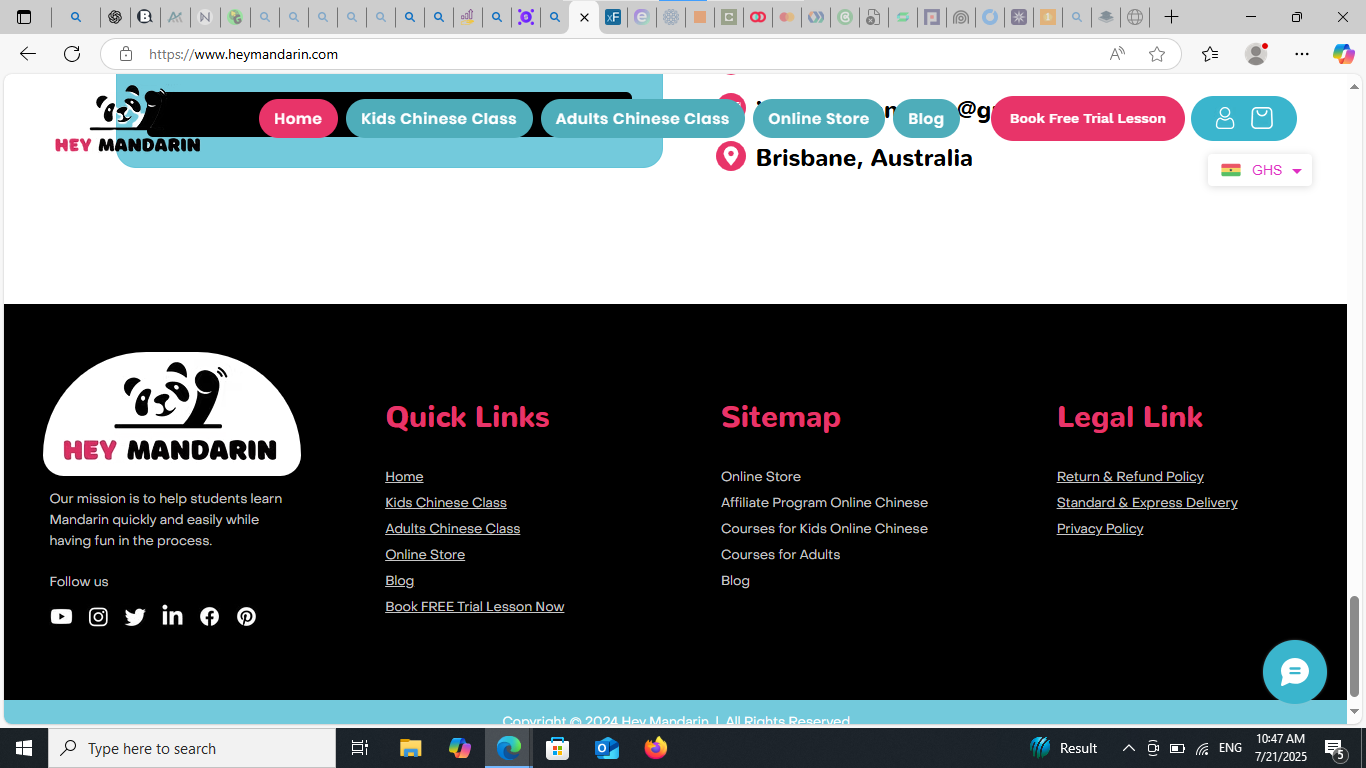Select Blog nav item in header
Image resolution: width=1366 pixels, height=768 pixels.
(926, 118)
